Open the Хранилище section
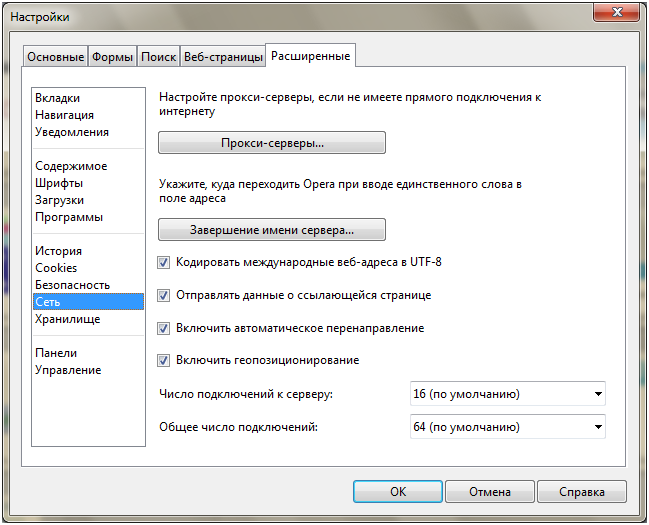 click(x=67, y=319)
